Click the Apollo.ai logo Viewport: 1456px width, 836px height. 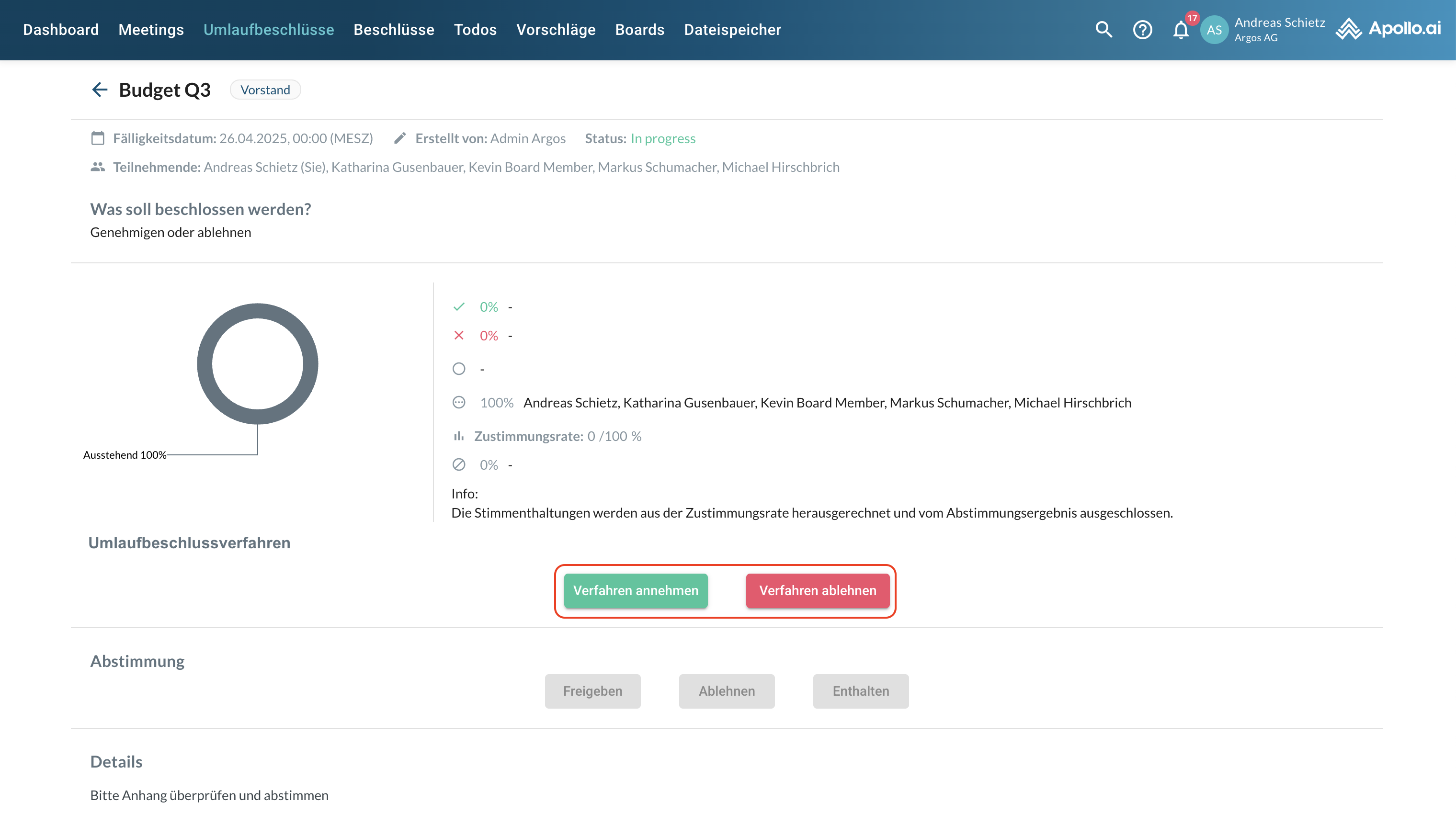[x=1388, y=29]
